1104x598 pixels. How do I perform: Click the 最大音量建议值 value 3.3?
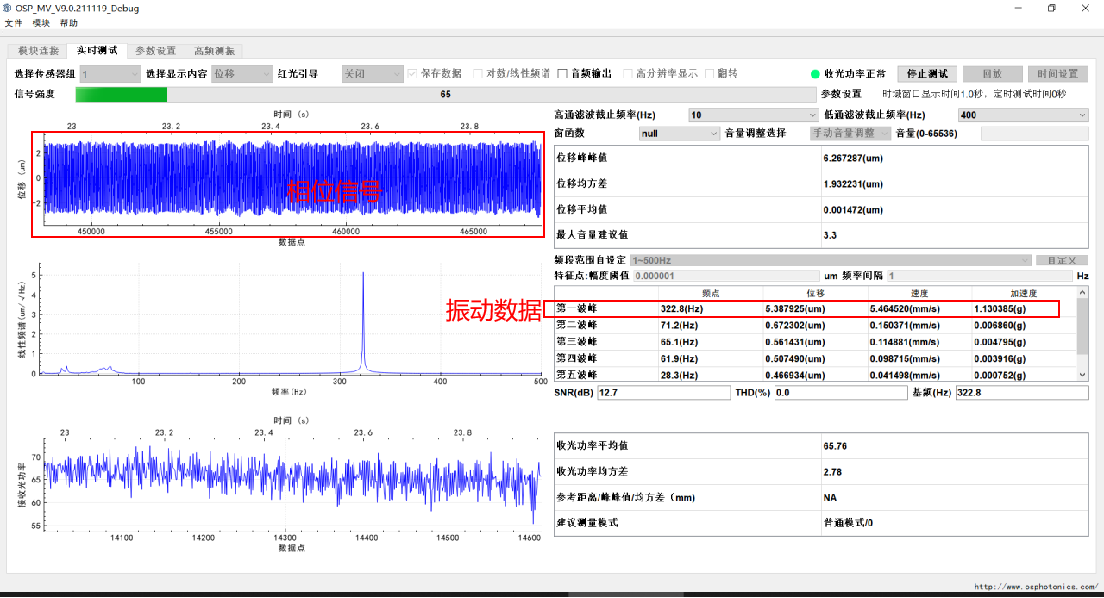pyautogui.click(x=830, y=235)
